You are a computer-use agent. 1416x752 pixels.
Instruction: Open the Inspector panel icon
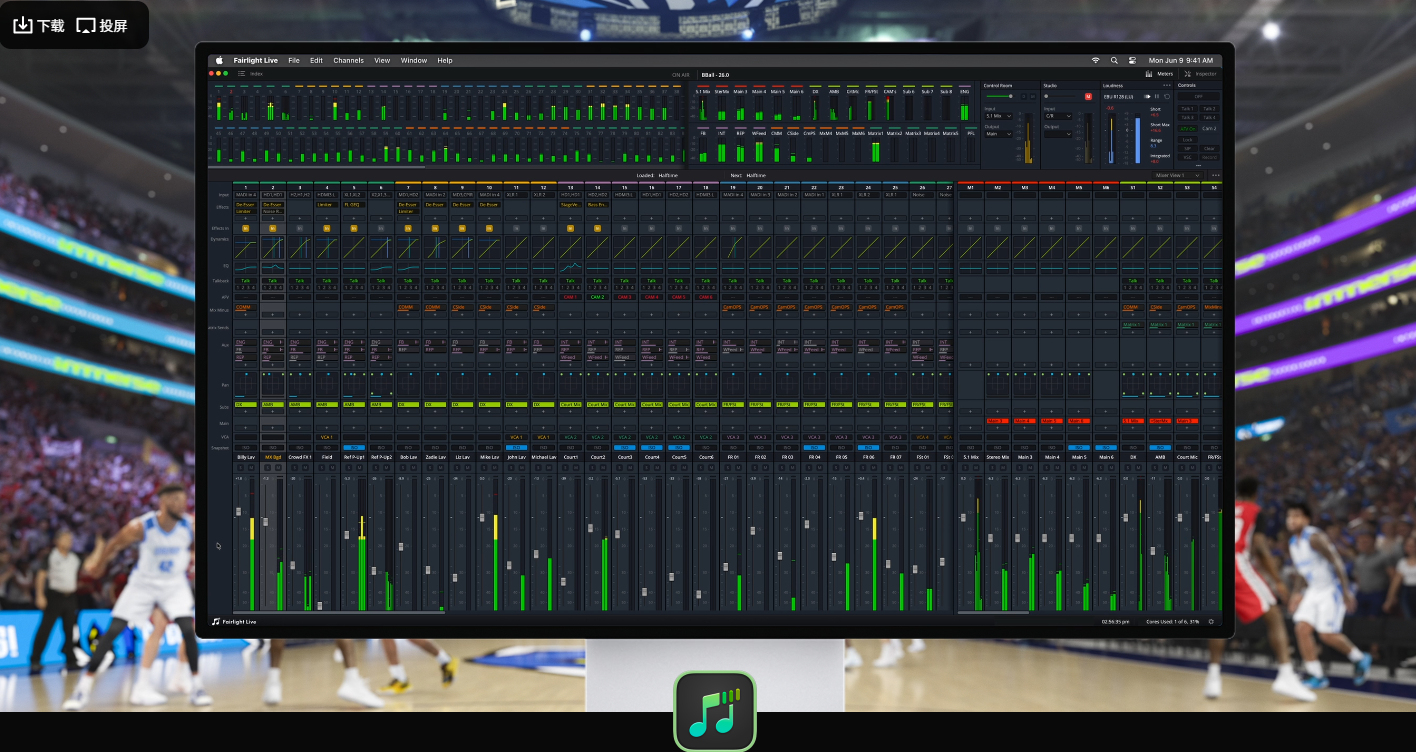coord(1187,74)
